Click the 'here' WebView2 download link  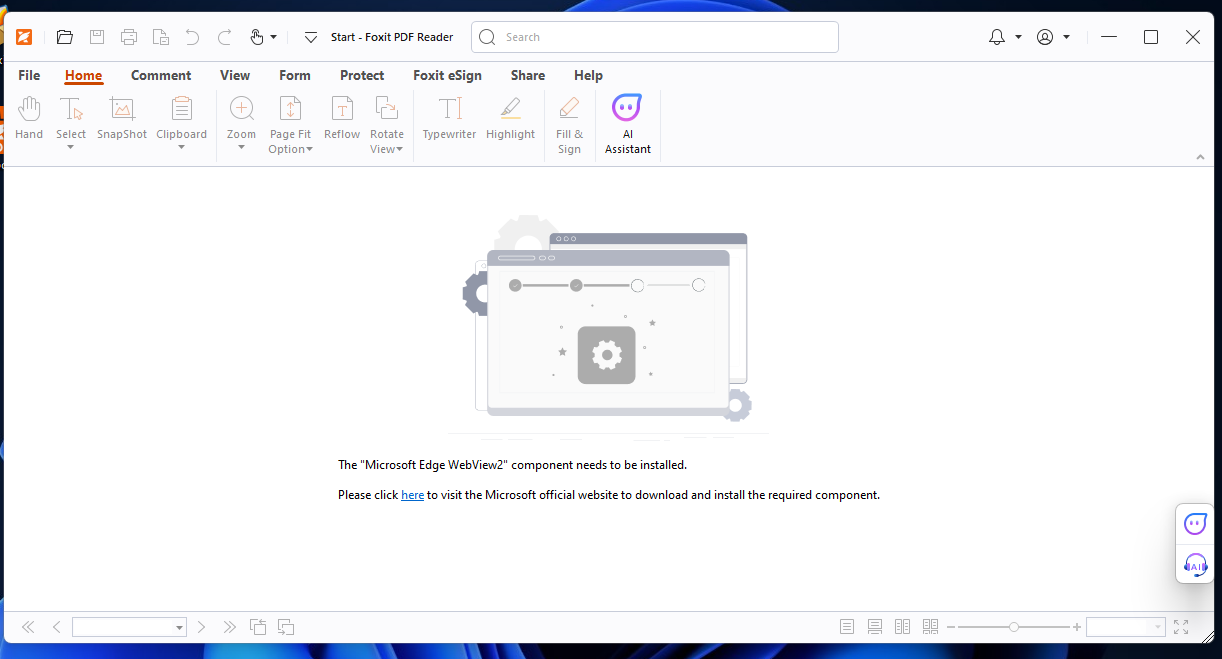point(412,495)
